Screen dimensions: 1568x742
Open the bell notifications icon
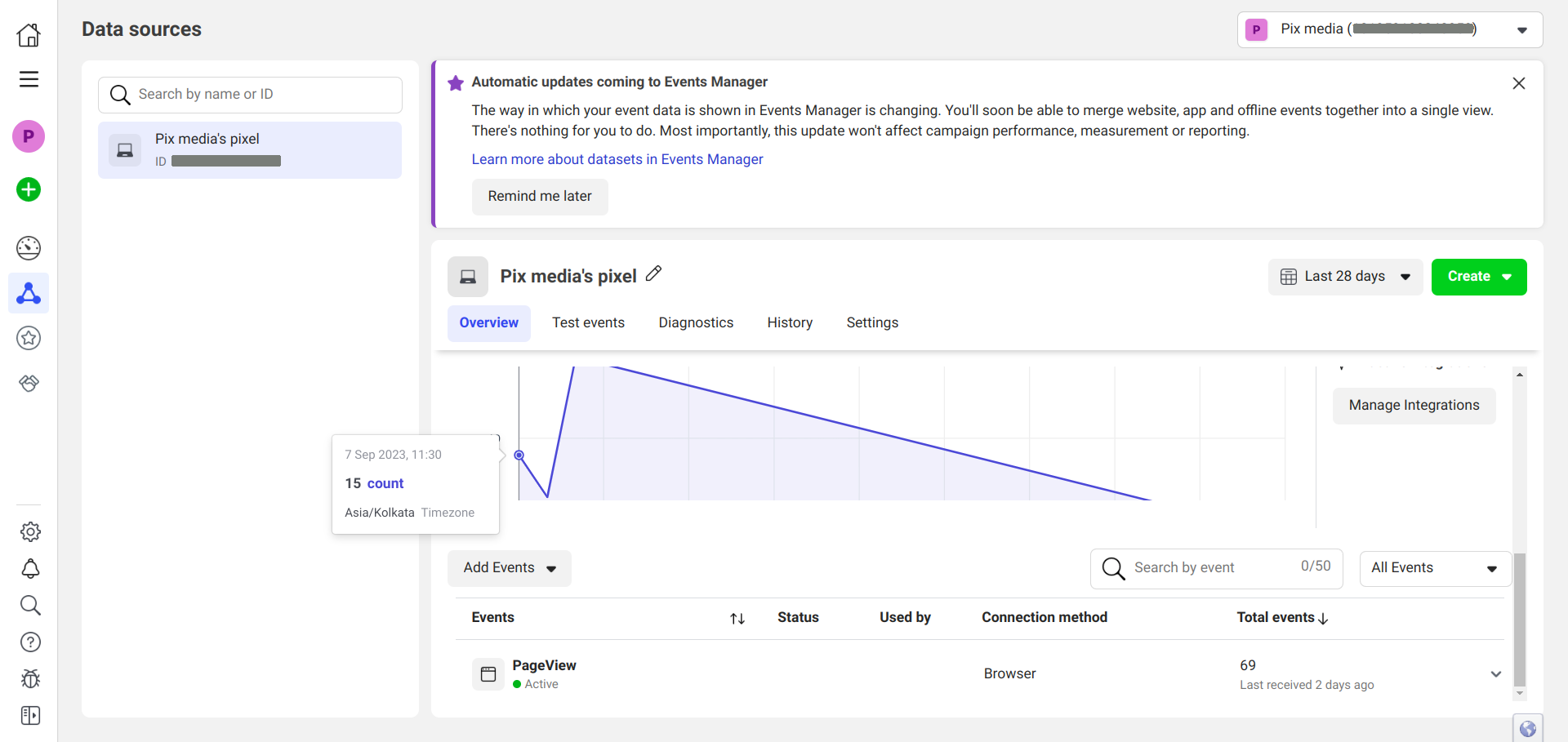click(x=30, y=569)
